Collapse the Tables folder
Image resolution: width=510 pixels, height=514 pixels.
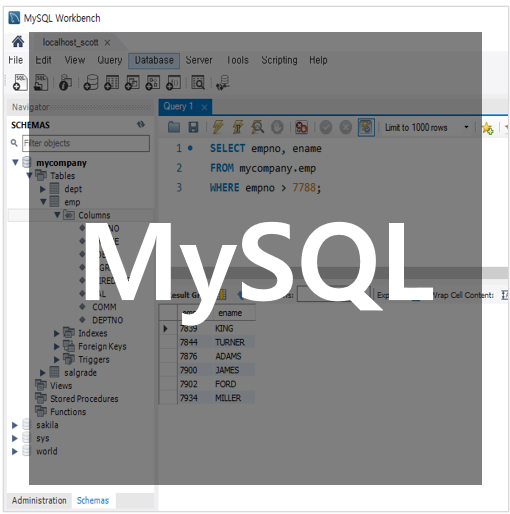coord(29,175)
